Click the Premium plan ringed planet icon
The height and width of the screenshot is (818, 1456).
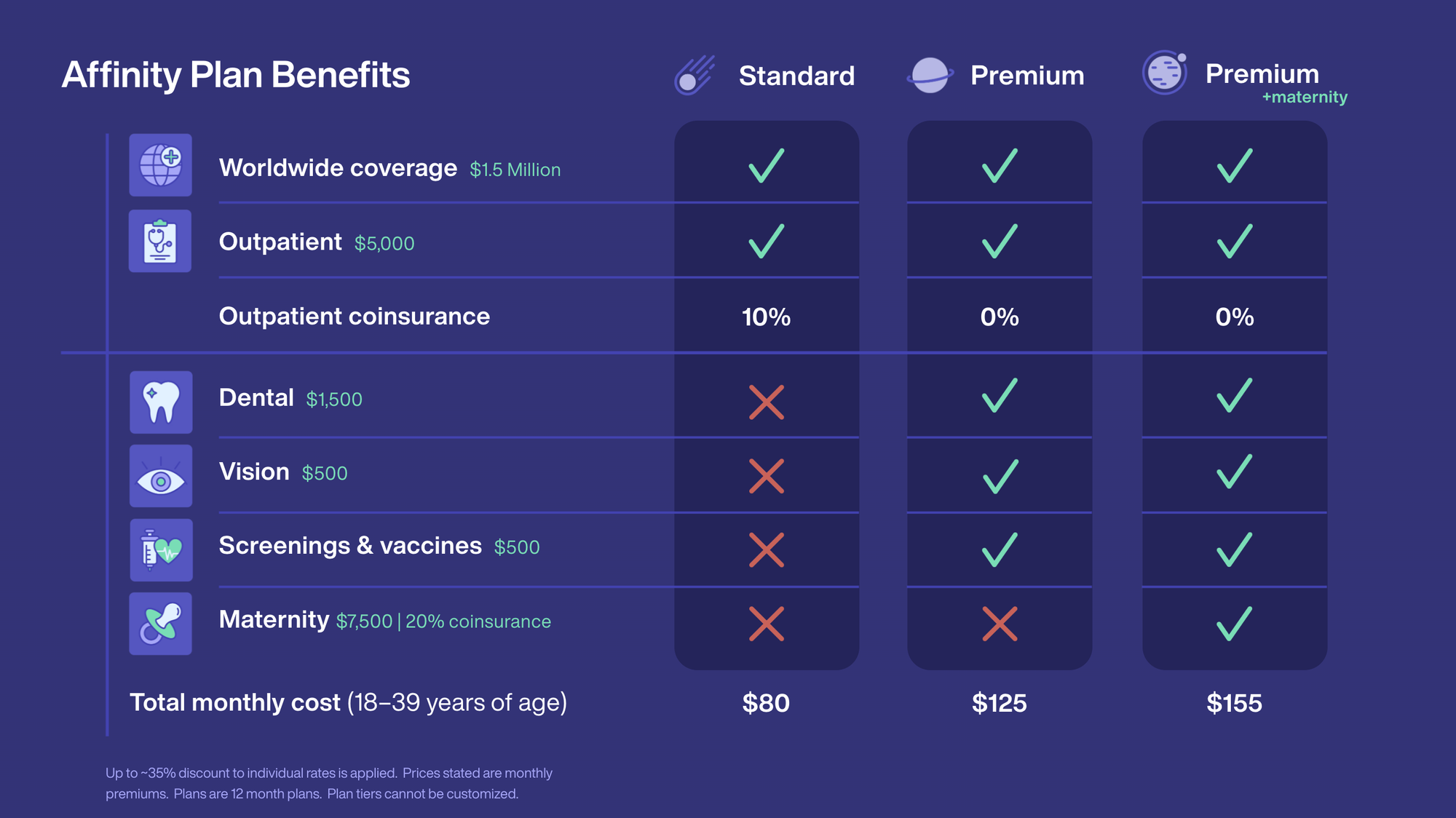[x=930, y=75]
